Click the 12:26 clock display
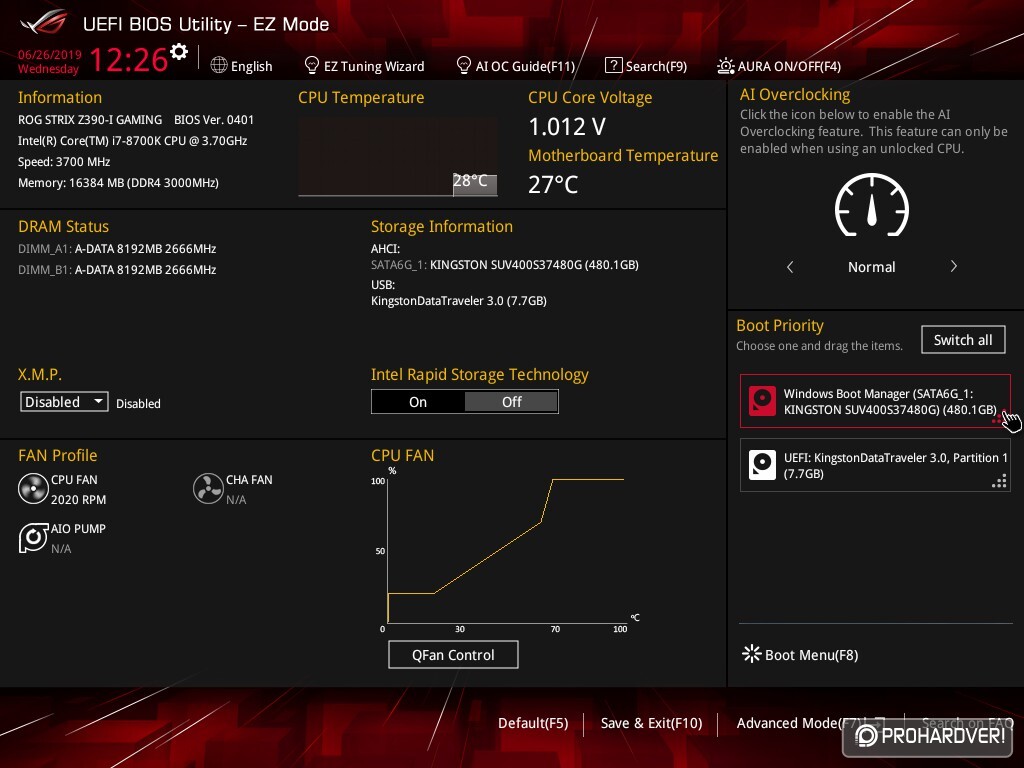Viewport: 1024px width, 768px height. tap(129, 59)
